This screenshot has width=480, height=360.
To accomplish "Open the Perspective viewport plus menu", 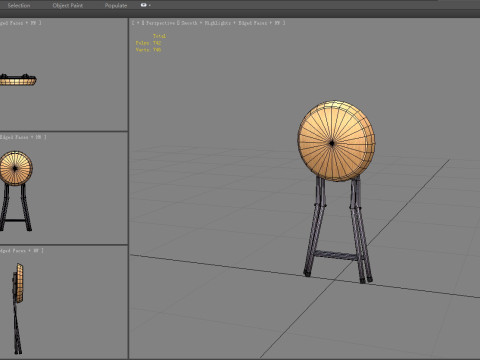I will [x=138, y=23].
